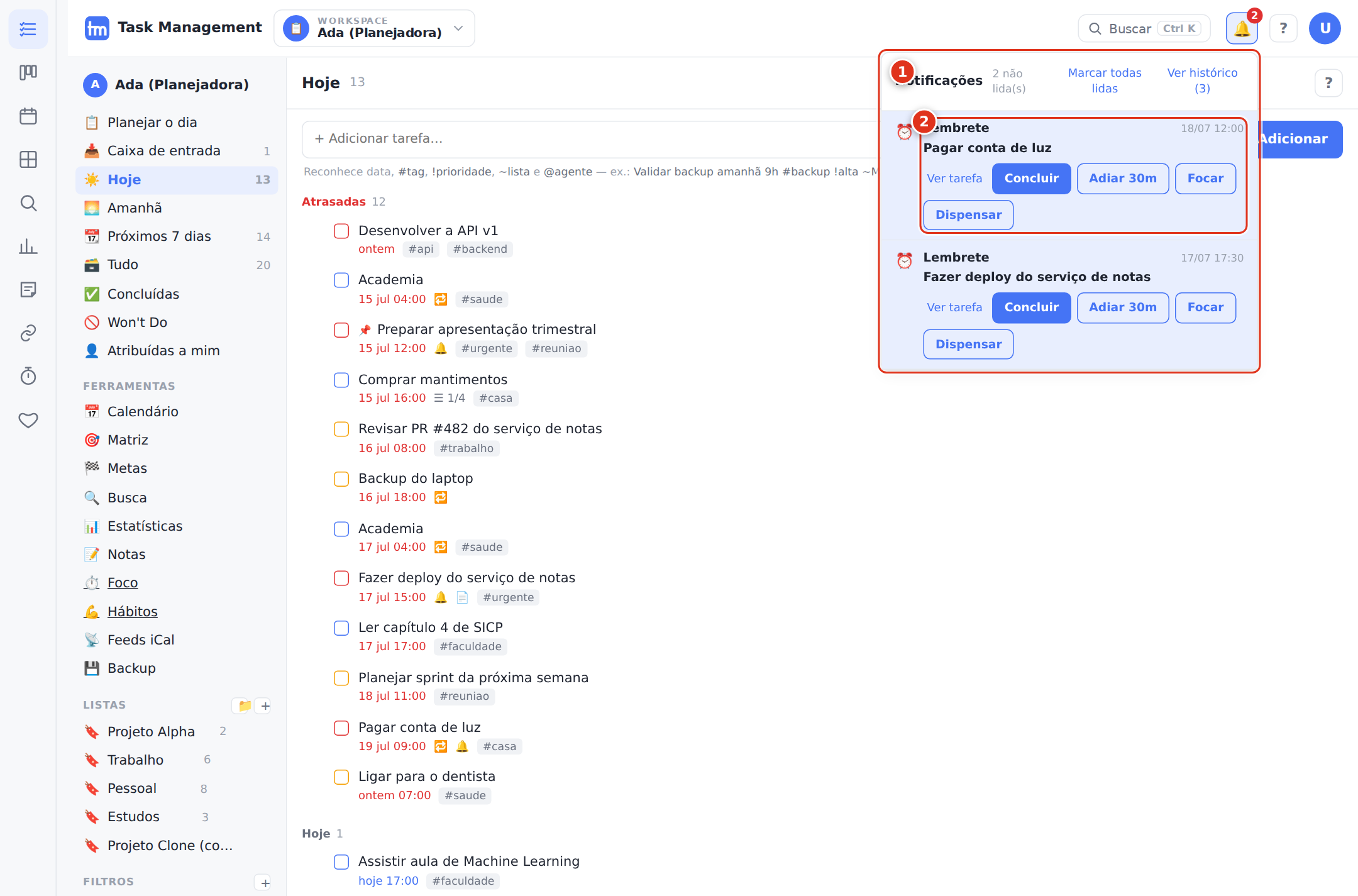
Task: Check off Ligar para o dentista
Action: click(341, 777)
